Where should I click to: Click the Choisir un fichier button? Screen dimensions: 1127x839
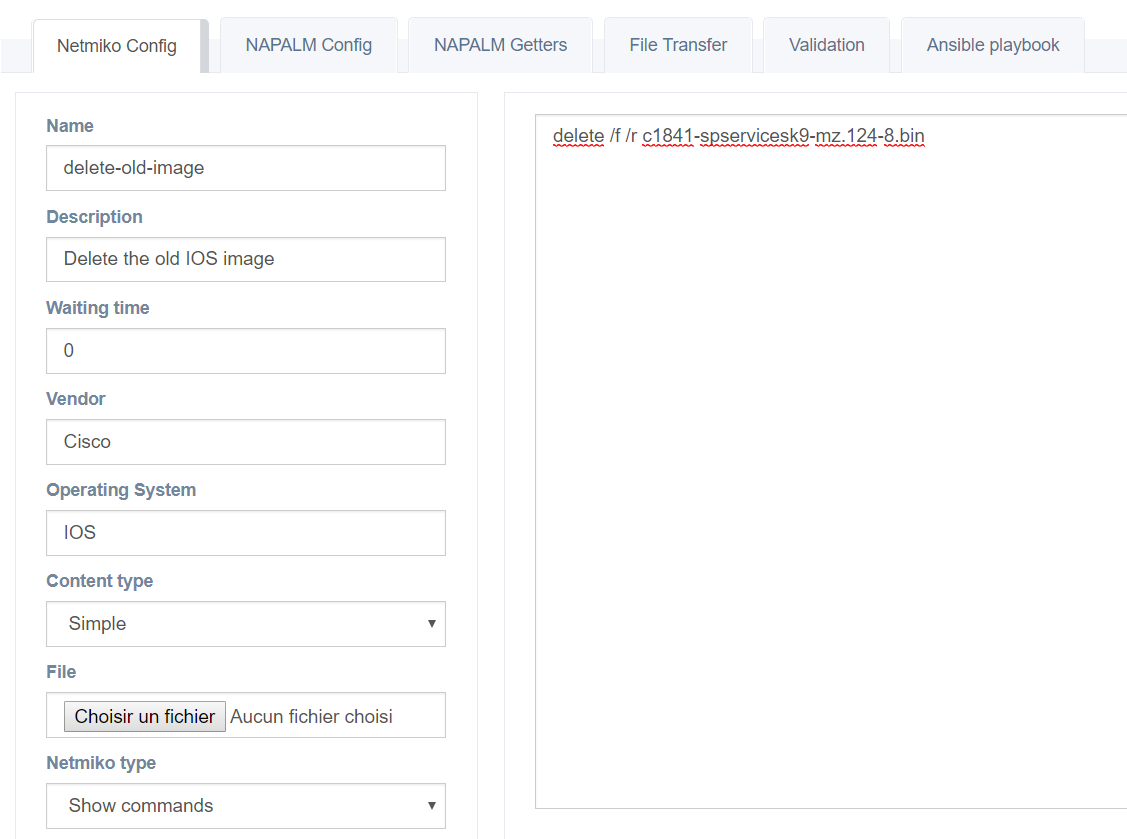(x=144, y=717)
